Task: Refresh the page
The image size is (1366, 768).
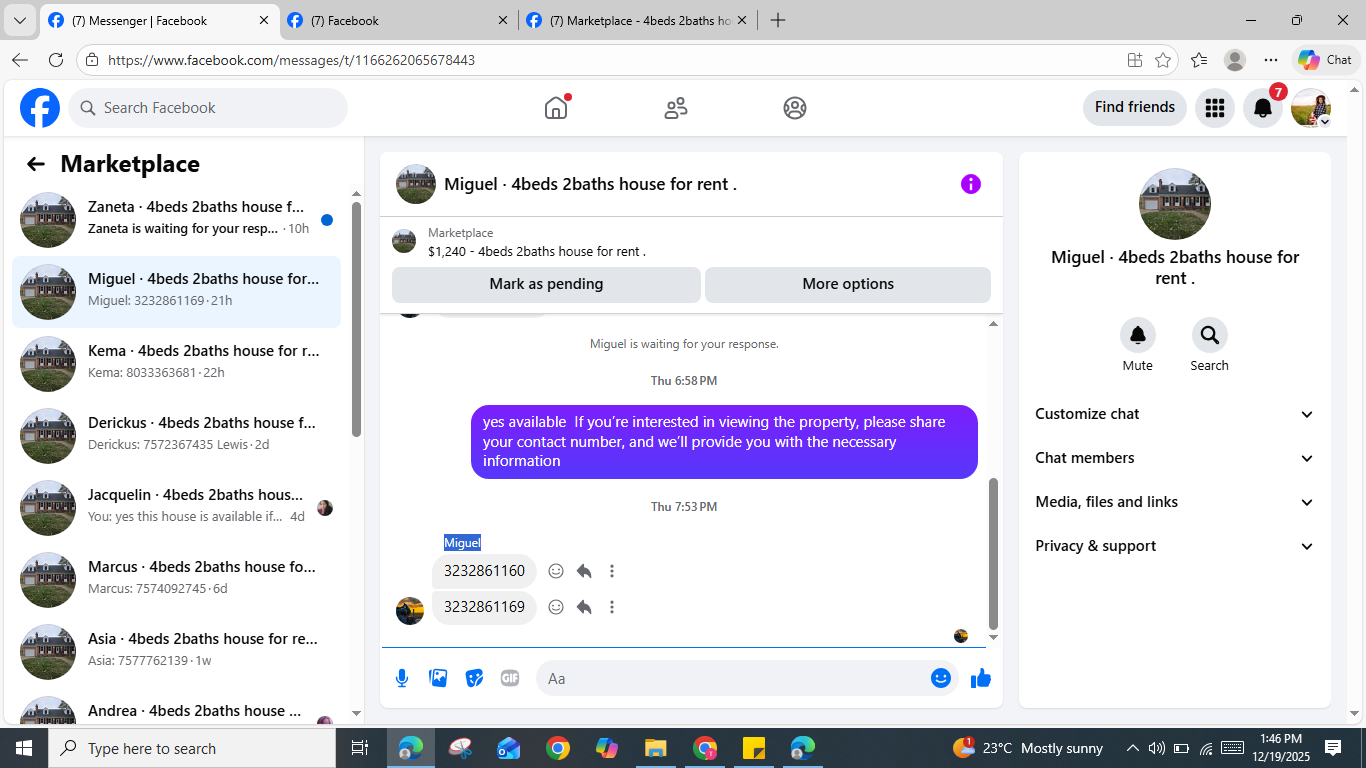Action: click(56, 60)
